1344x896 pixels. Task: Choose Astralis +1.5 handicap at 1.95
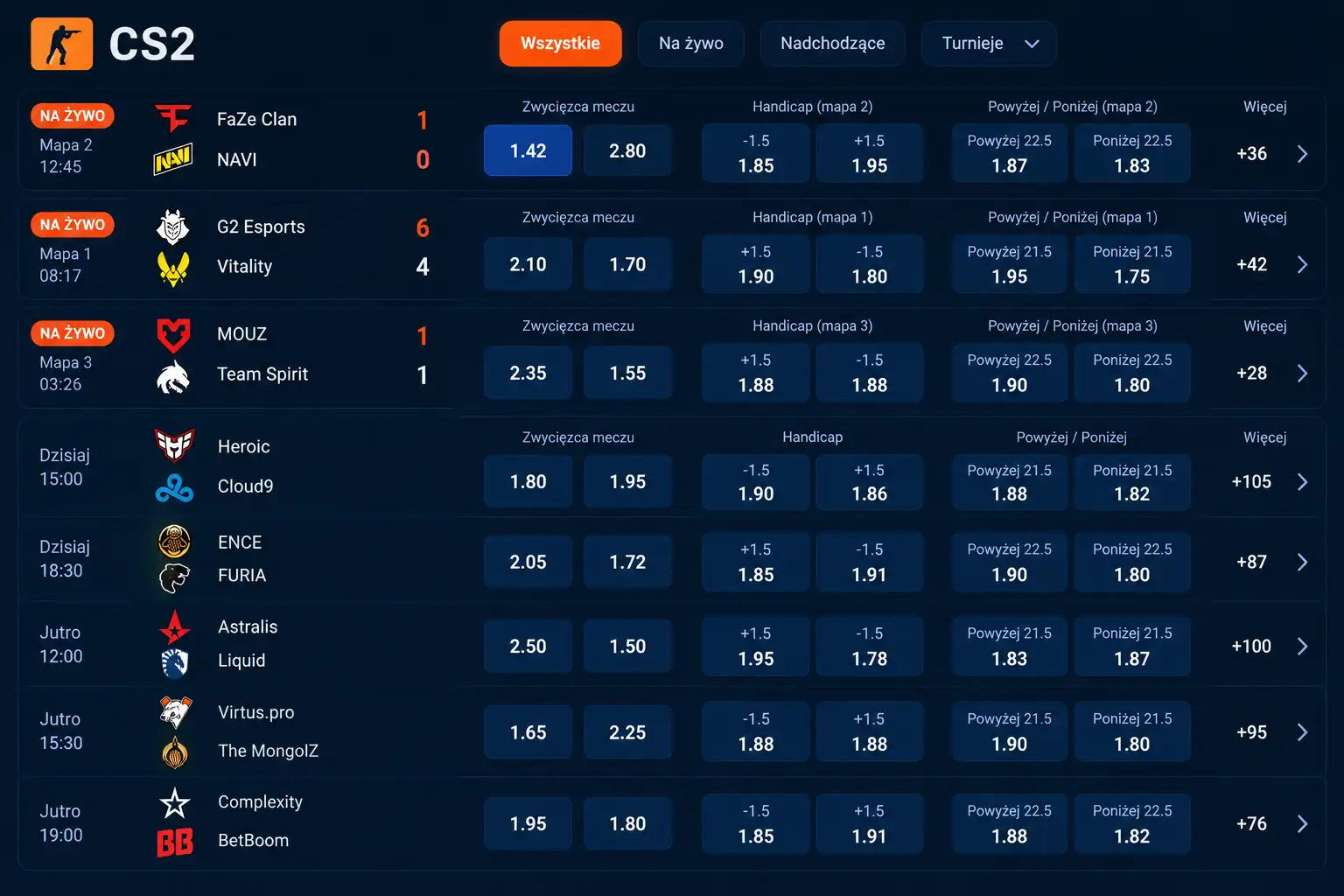[756, 646]
